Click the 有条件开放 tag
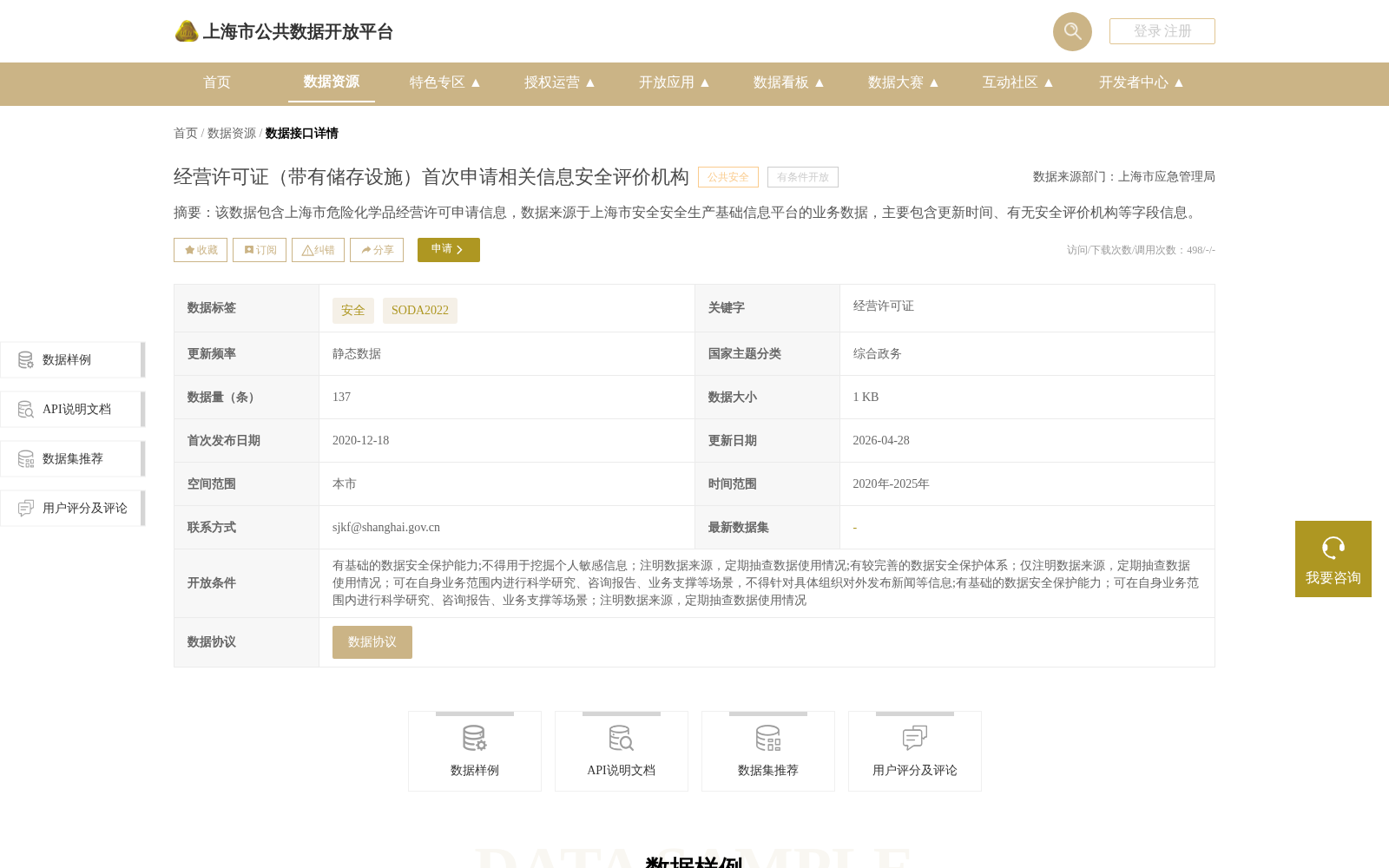Viewport: 1389px width, 868px height. click(x=803, y=177)
